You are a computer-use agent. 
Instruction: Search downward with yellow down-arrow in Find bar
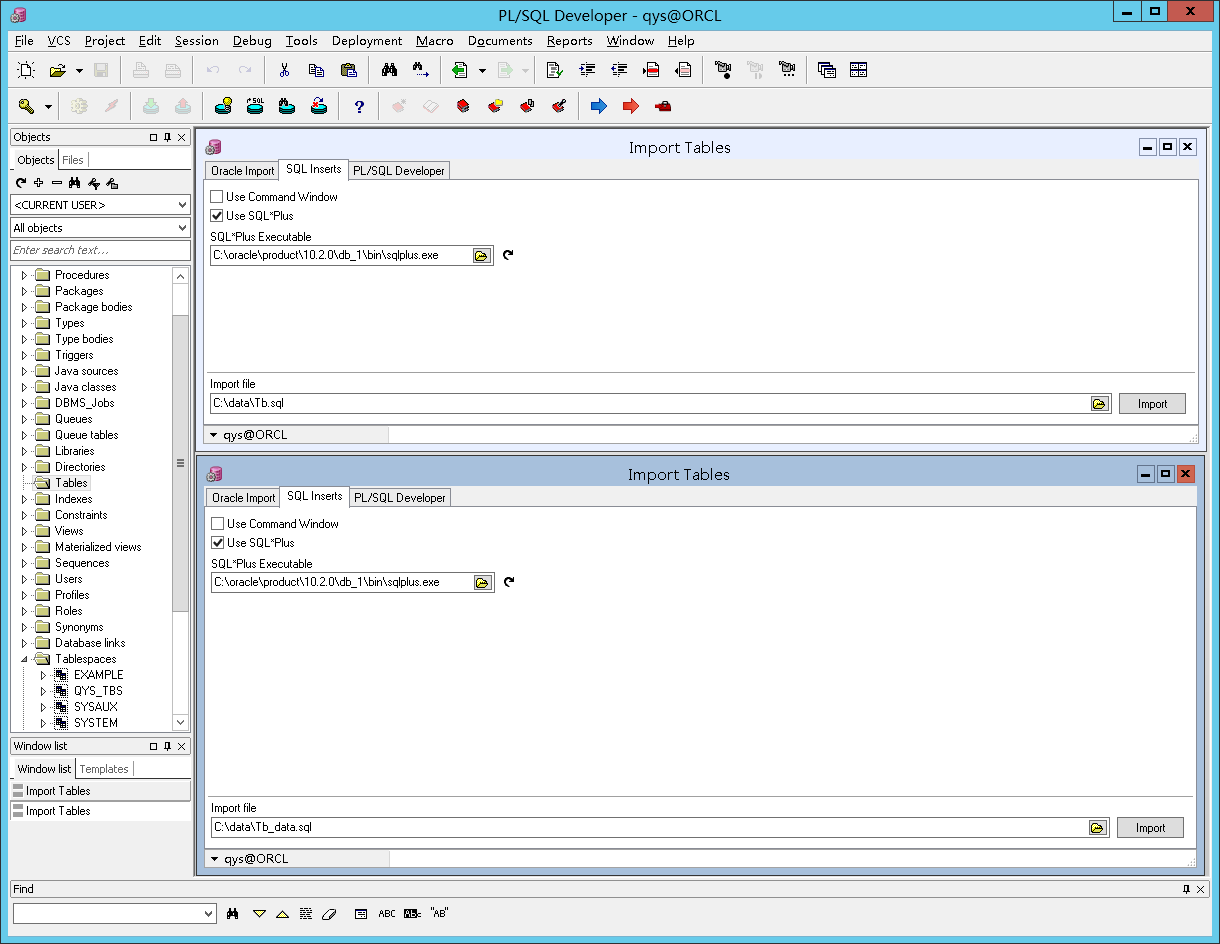click(259, 913)
